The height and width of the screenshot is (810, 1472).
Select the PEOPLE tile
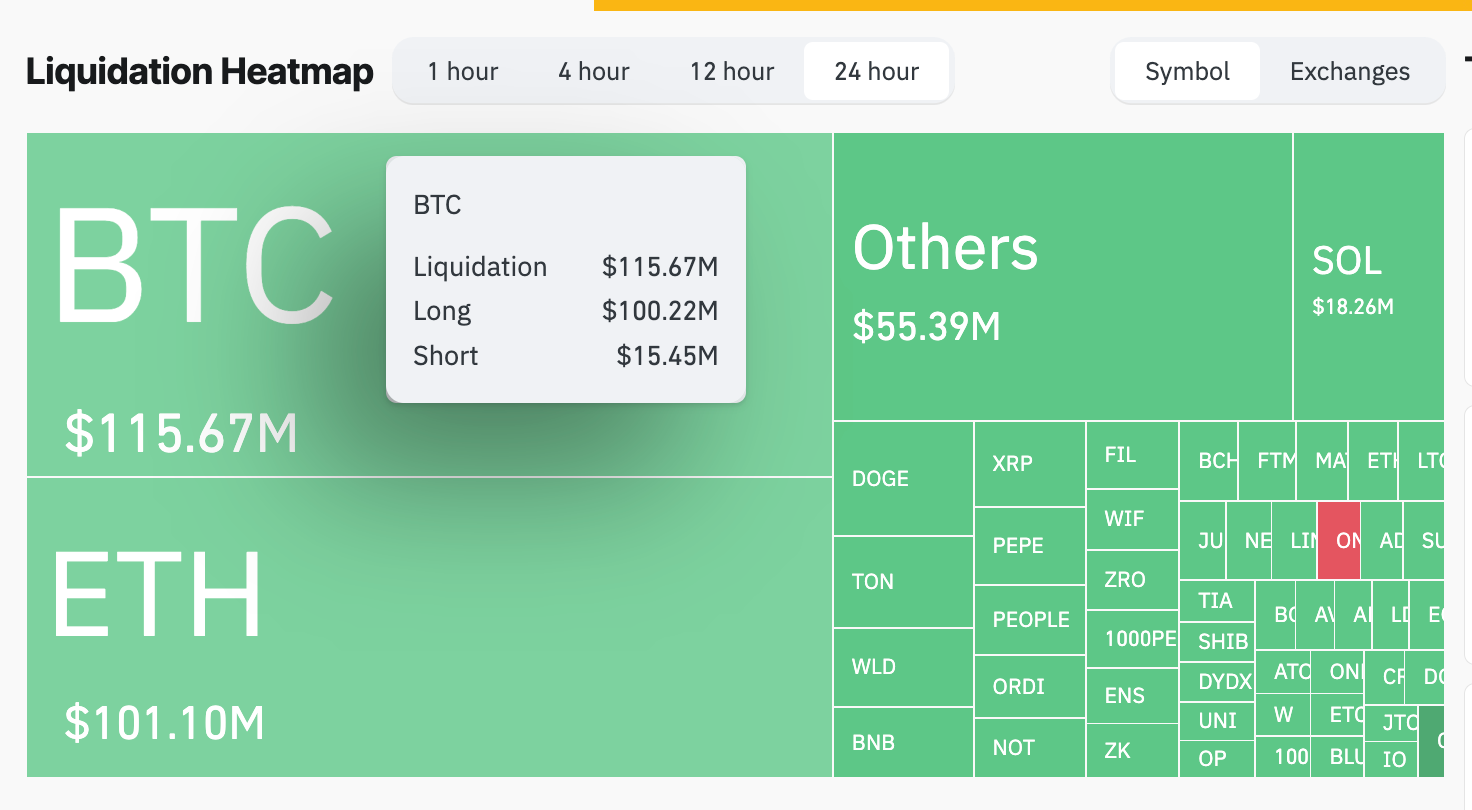(1029, 620)
